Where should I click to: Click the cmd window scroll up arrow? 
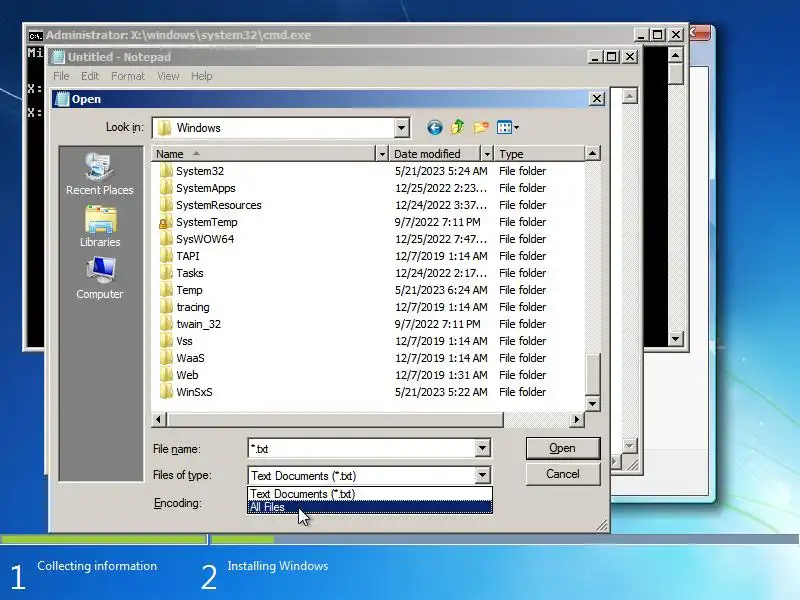point(676,55)
